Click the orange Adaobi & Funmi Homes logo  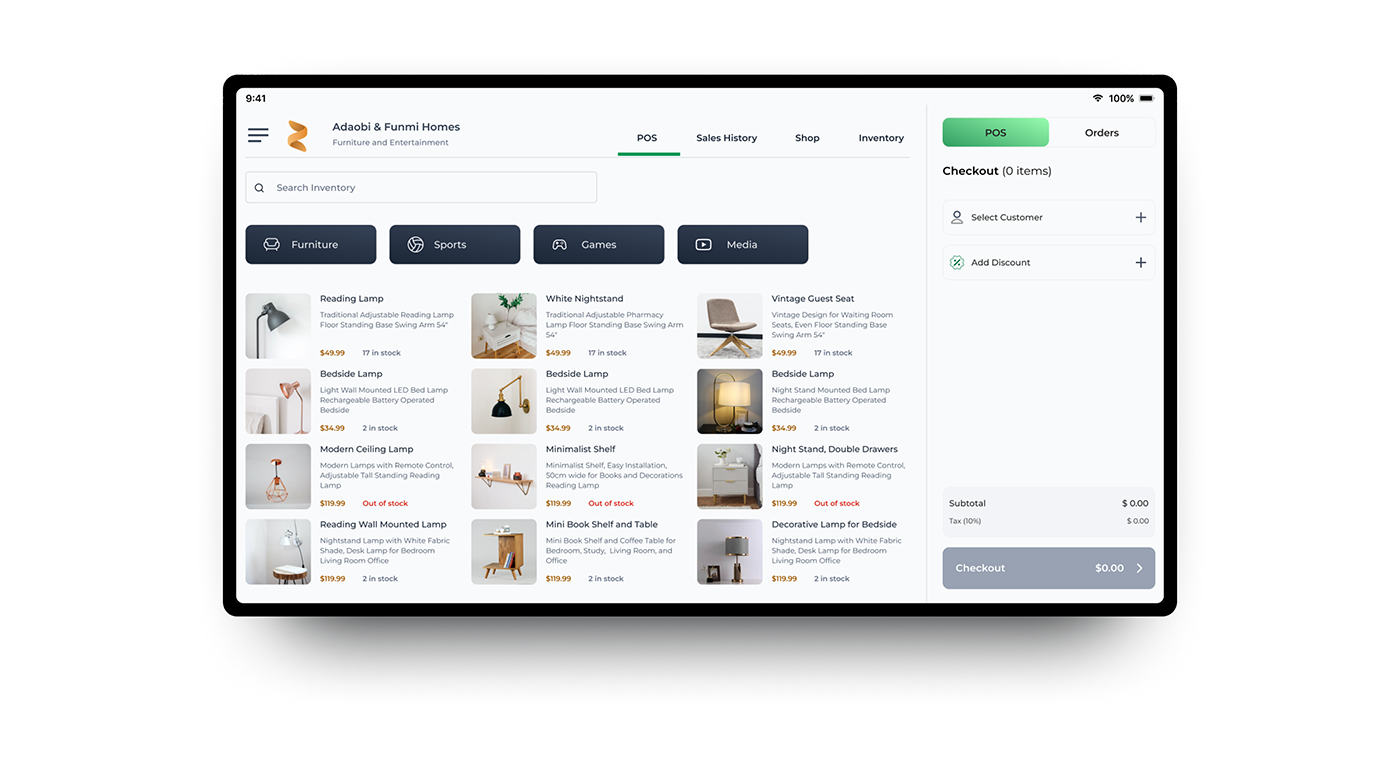(297, 136)
